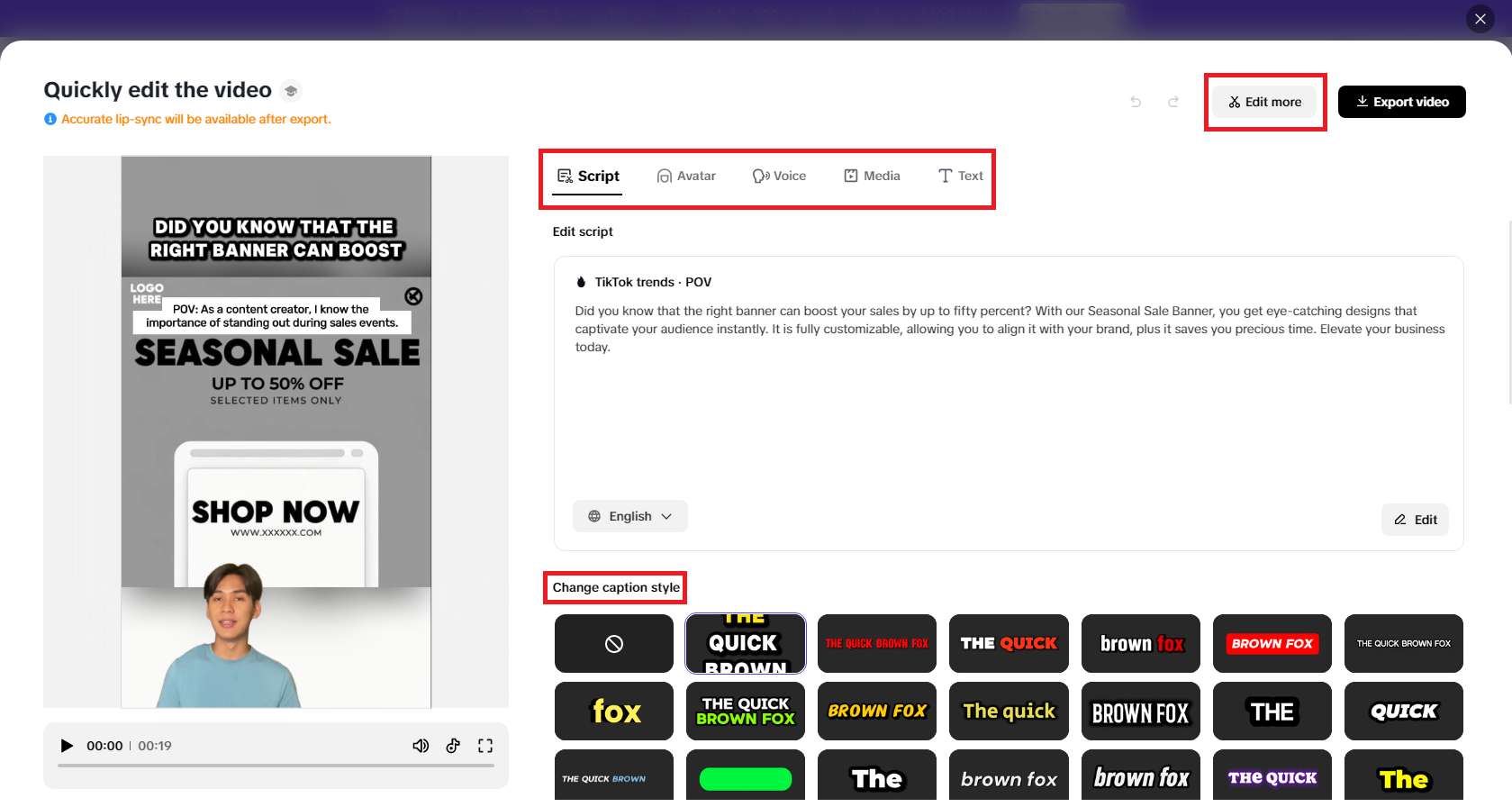The width and height of the screenshot is (1512, 807).
Task: Play the video preview
Action: point(67,746)
